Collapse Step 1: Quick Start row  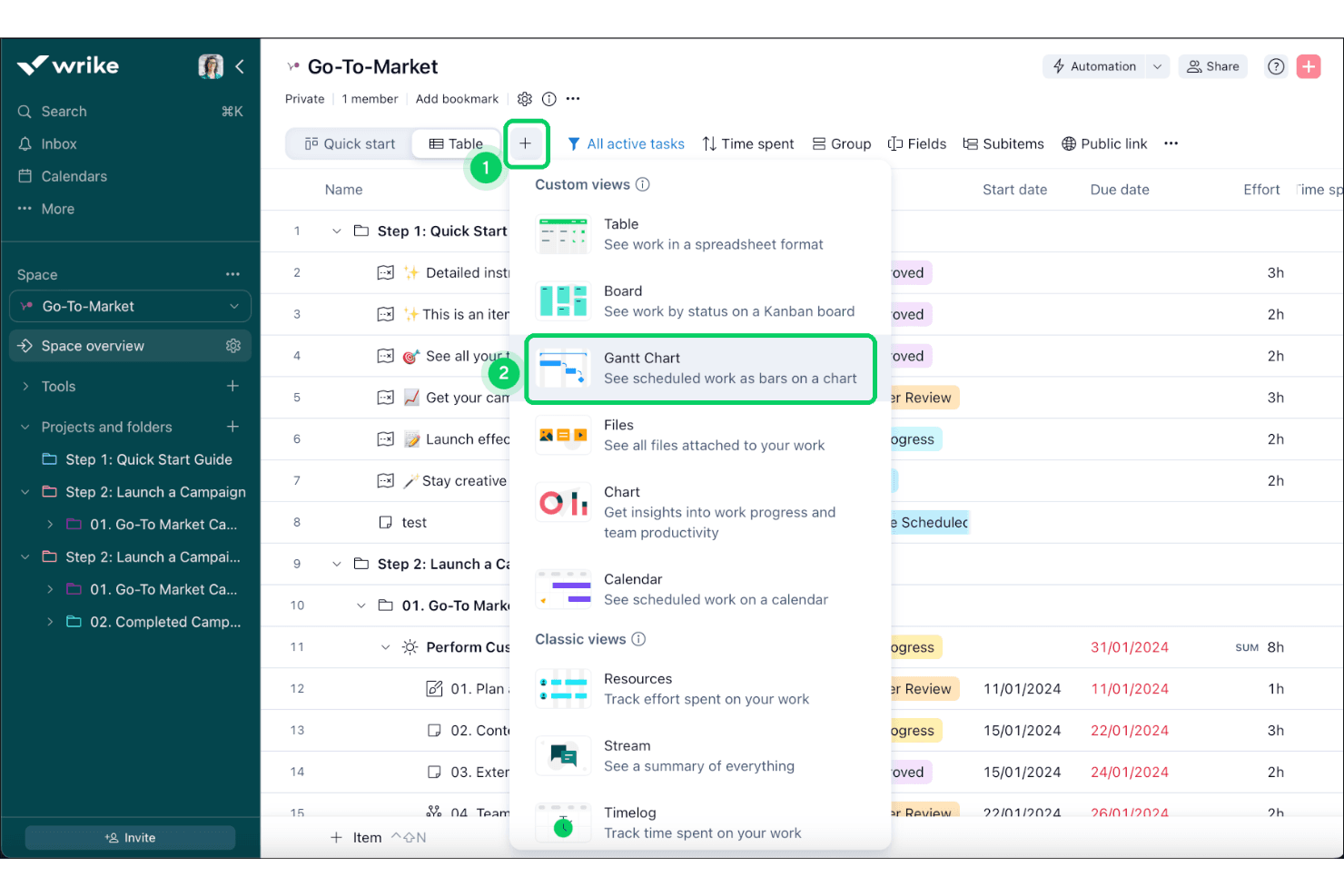[x=337, y=231]
